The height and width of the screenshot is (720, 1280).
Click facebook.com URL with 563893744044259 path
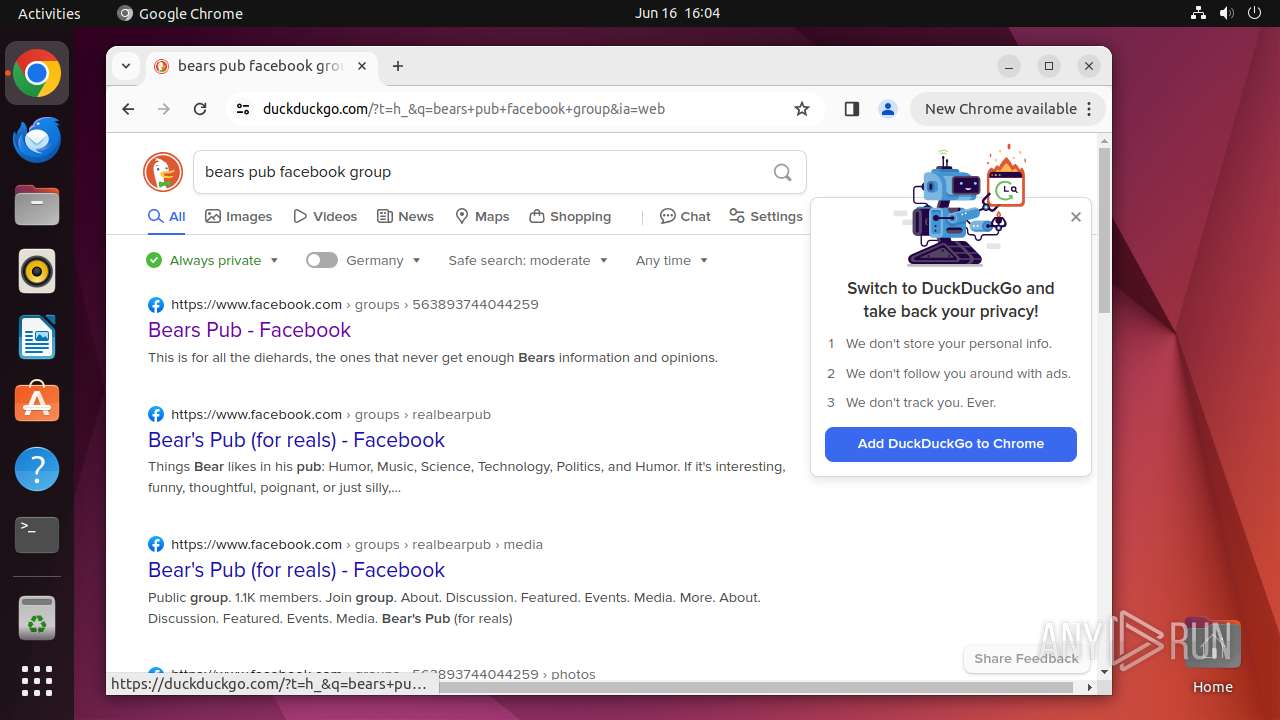click(x=354, y=304)
